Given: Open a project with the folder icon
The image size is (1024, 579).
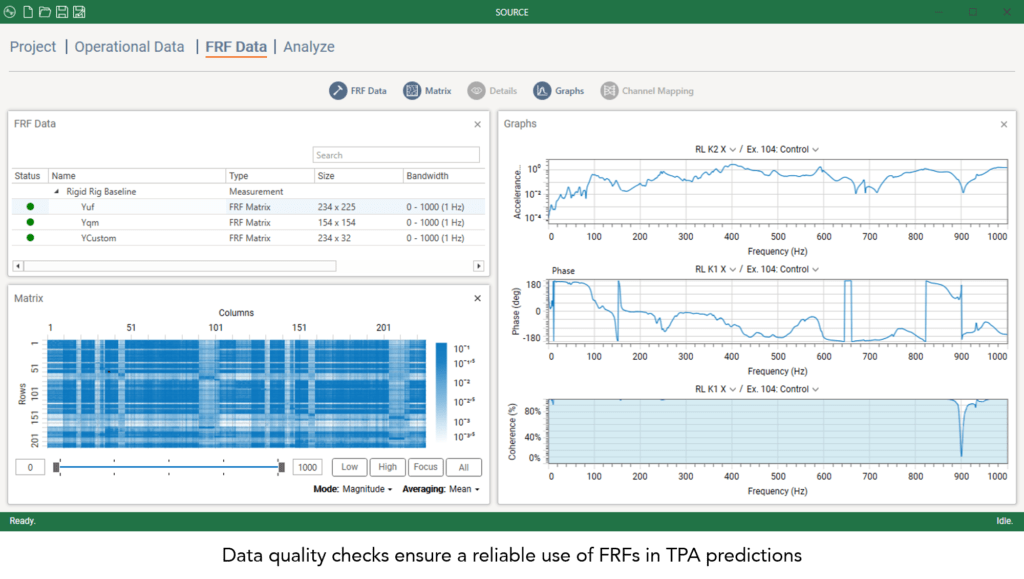Looking at the screenshot, I should [x=44, y=12].
